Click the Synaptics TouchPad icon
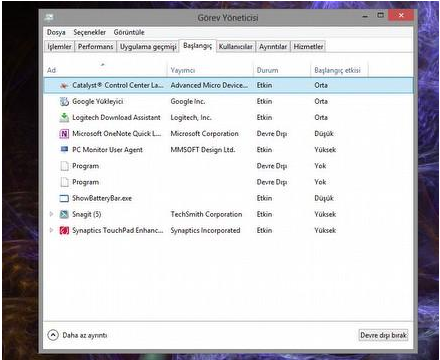This screenshot has height=360, width=440. 64,230
